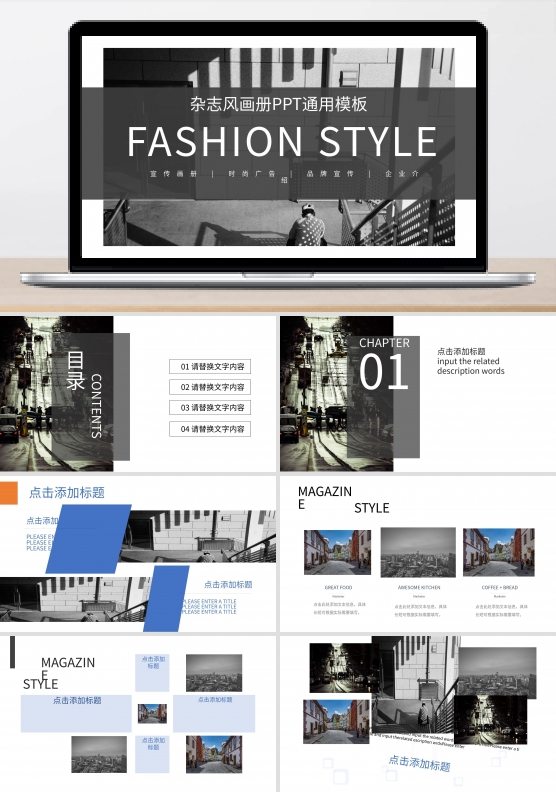Open the 目录 CONTENTS slide thumbnail
This screenshot has height=792, width=556.
tap(138, 394)
